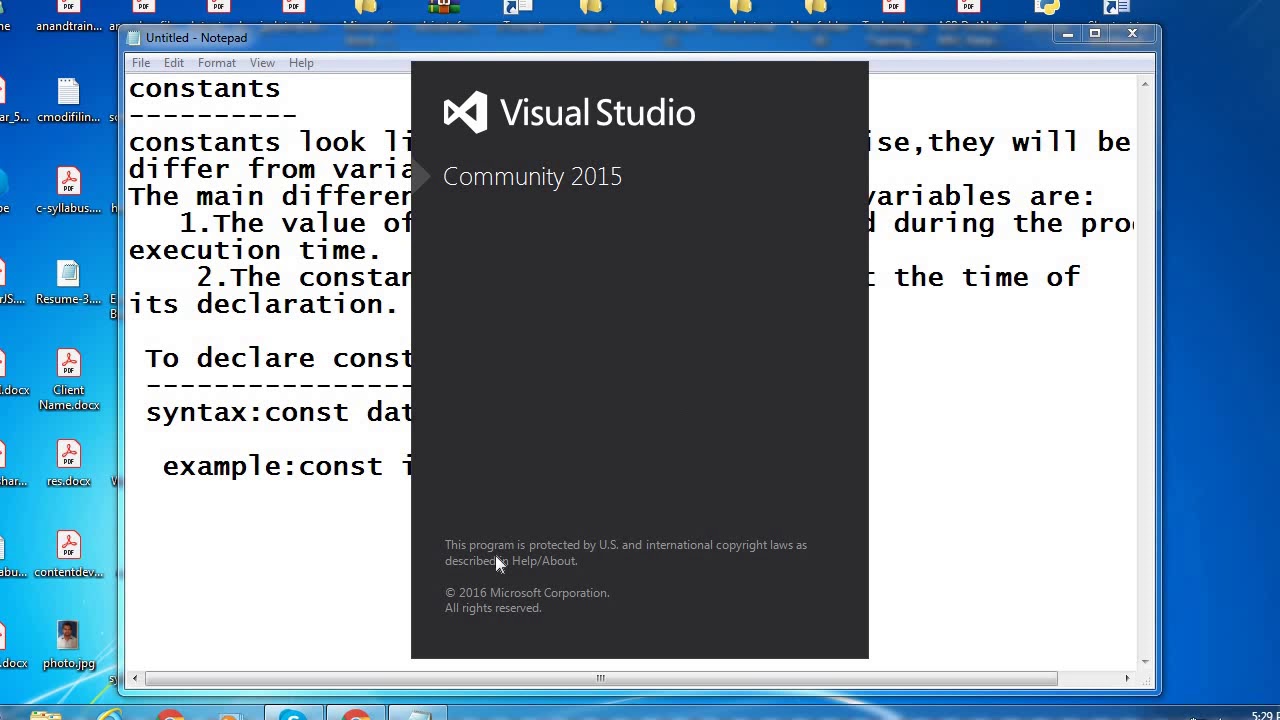
Task: Select the Resume-3 file on the desktop
Action: (69, 283)
